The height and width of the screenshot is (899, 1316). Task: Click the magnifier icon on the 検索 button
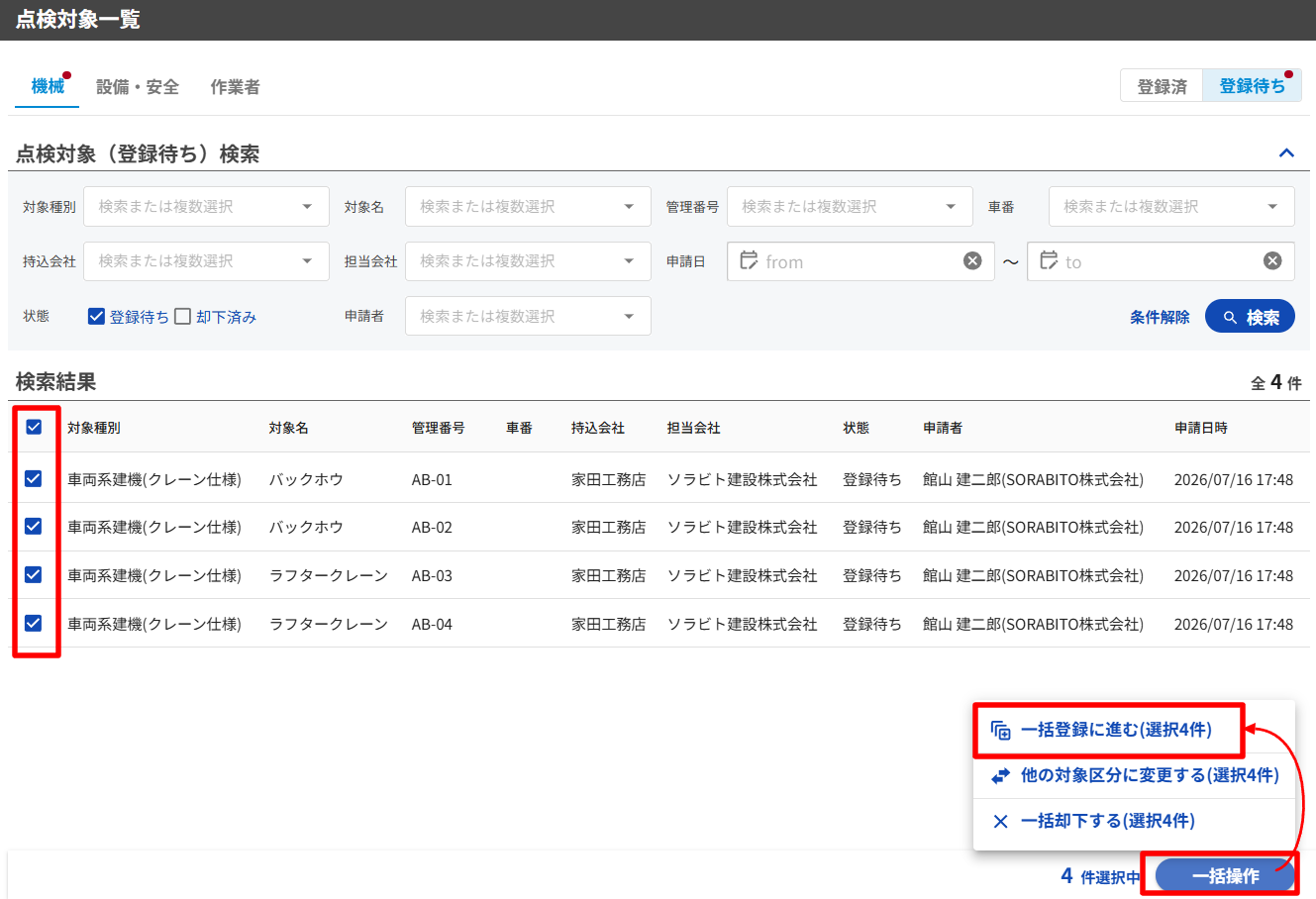pos(1230,317)
